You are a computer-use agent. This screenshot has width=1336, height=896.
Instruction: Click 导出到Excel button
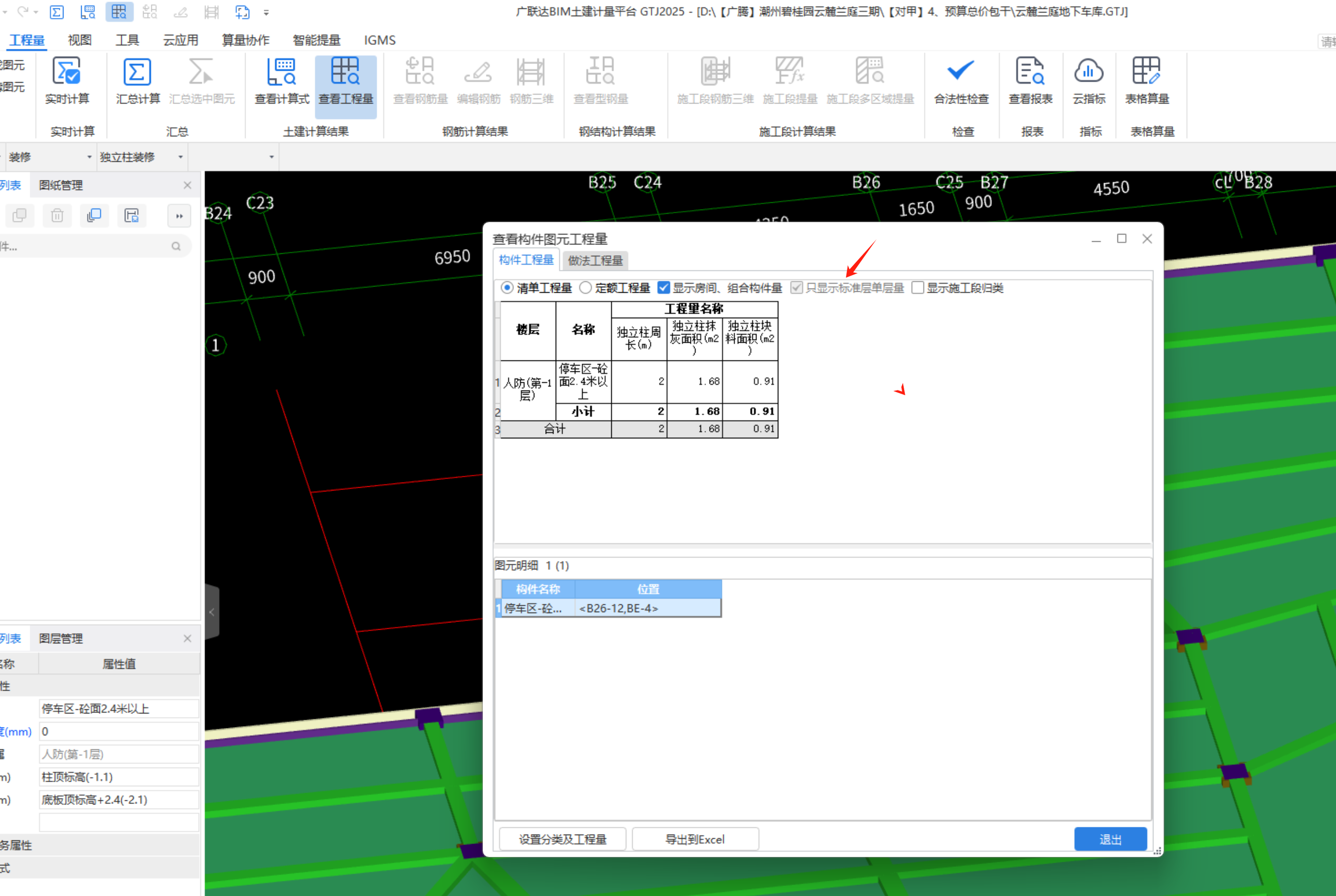click(695, 839)
